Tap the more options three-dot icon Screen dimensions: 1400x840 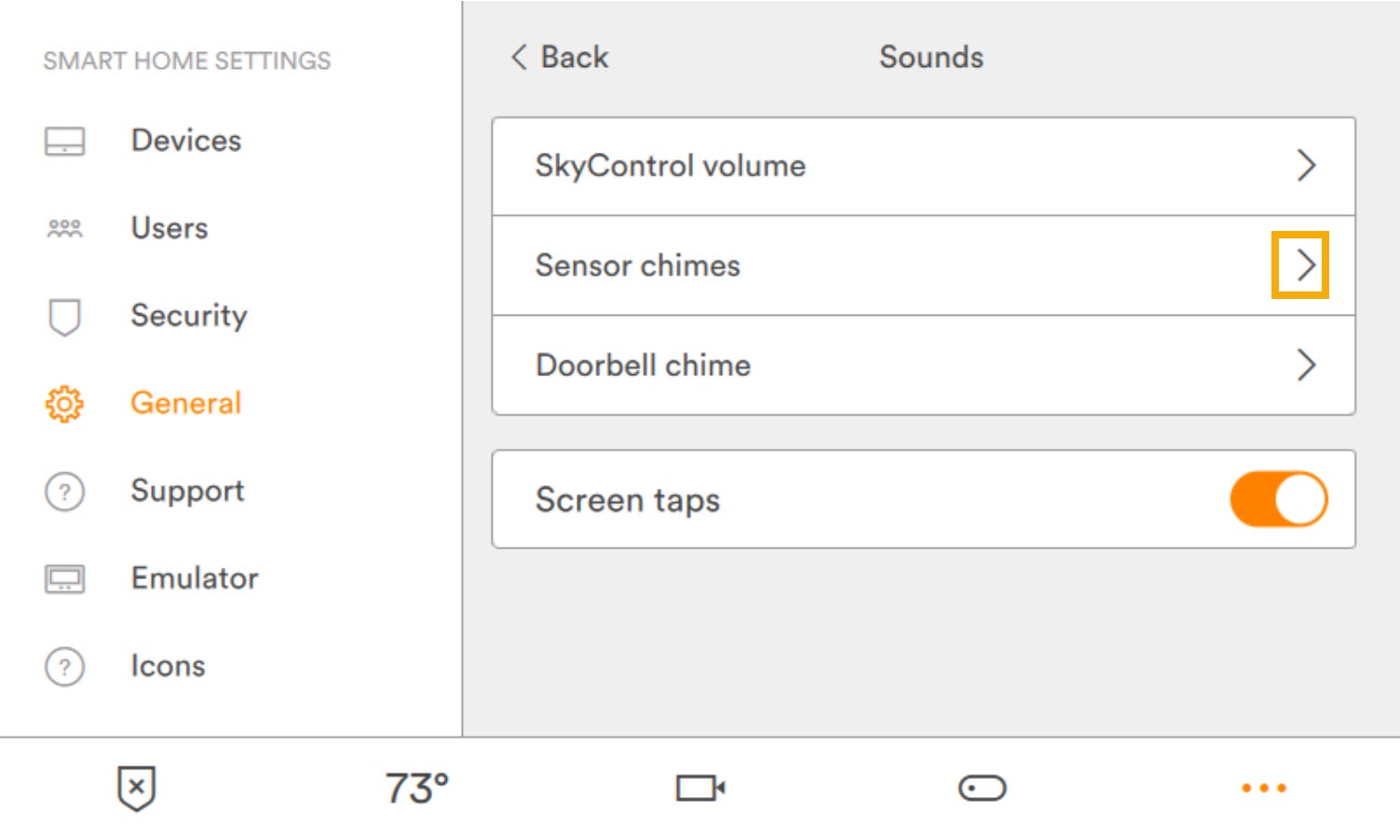(x=1263, y=788)
